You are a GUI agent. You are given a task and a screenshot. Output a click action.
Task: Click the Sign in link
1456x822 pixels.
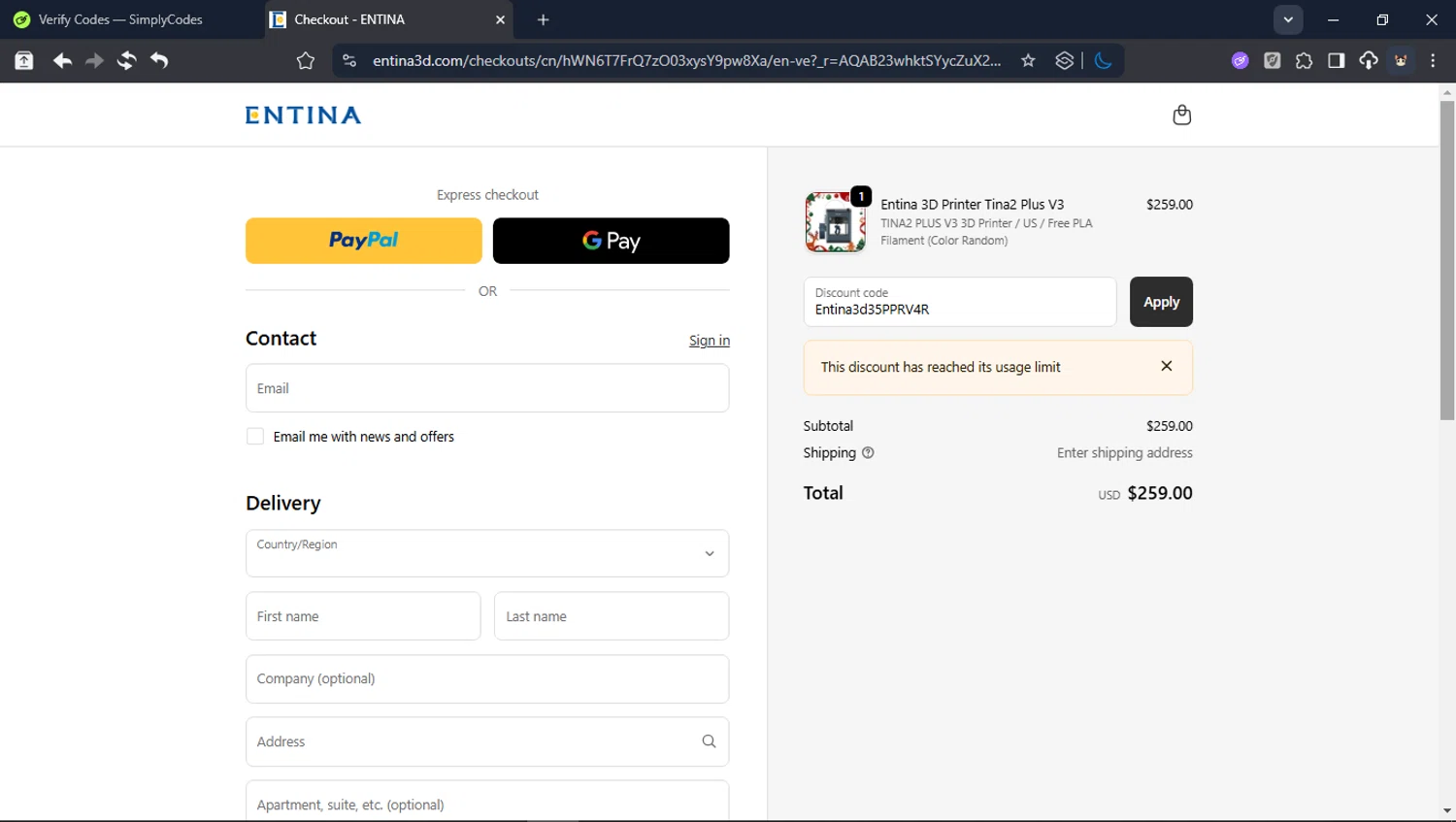710,341
